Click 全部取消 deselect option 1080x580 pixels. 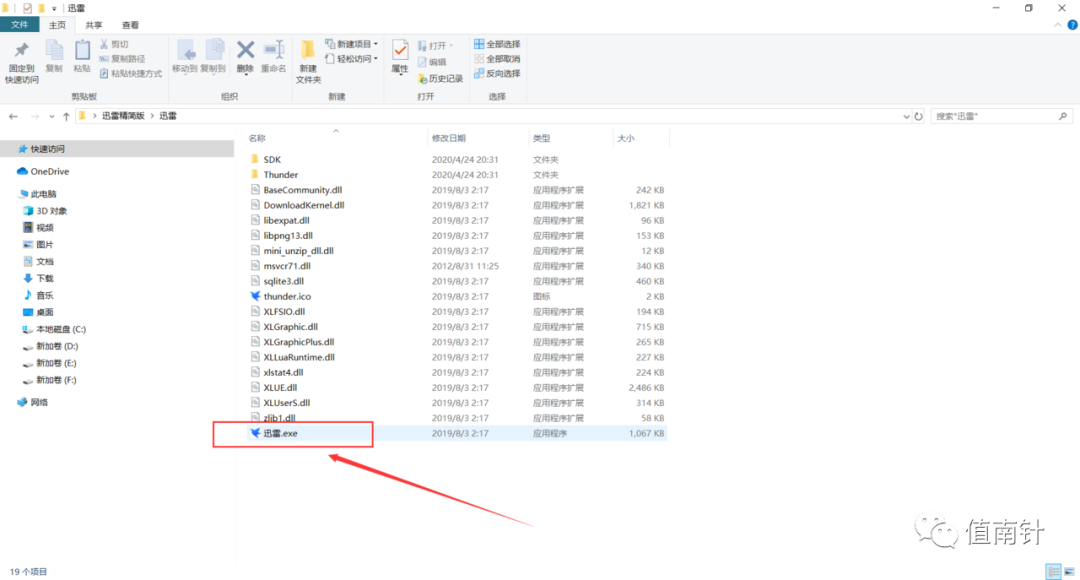click(497, 59)
